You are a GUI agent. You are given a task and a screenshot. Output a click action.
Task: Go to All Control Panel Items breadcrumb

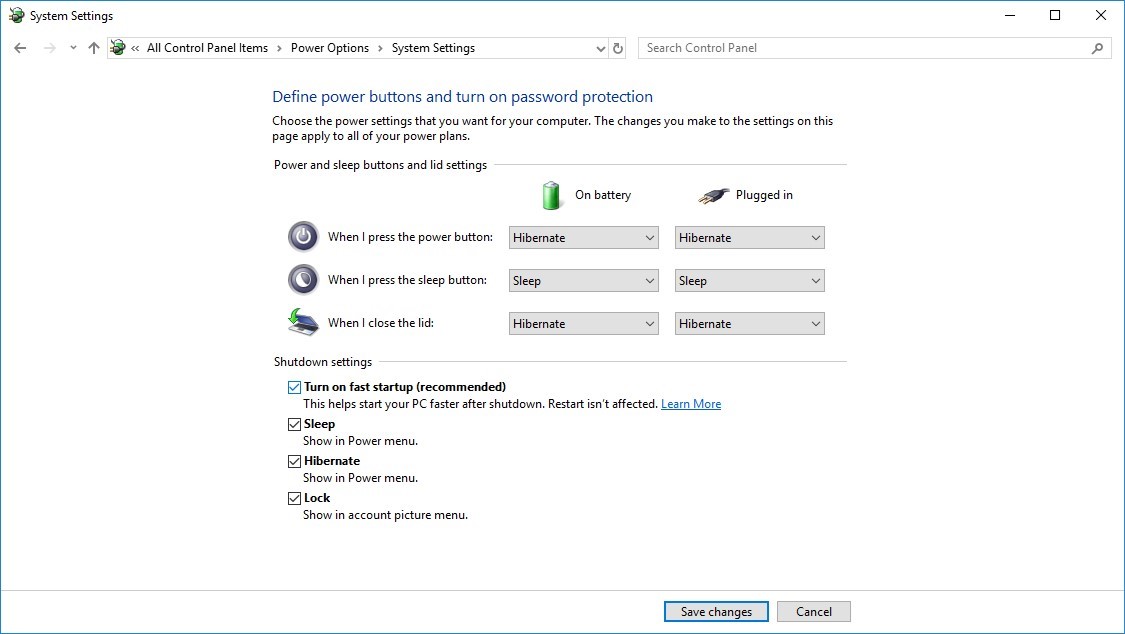click(207, 48)
